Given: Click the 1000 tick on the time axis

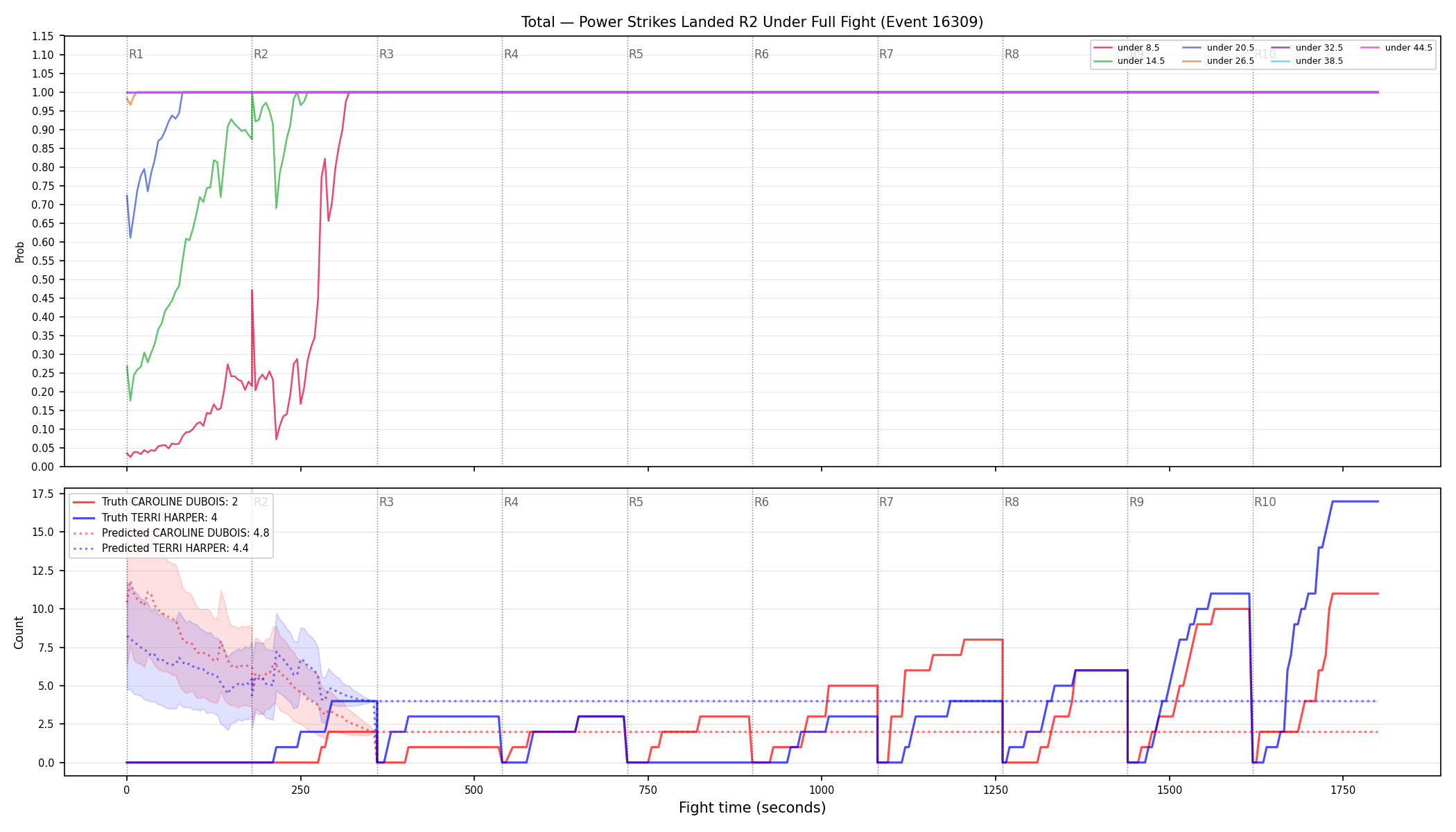Looking at the screenshot, I should (822, 790).
